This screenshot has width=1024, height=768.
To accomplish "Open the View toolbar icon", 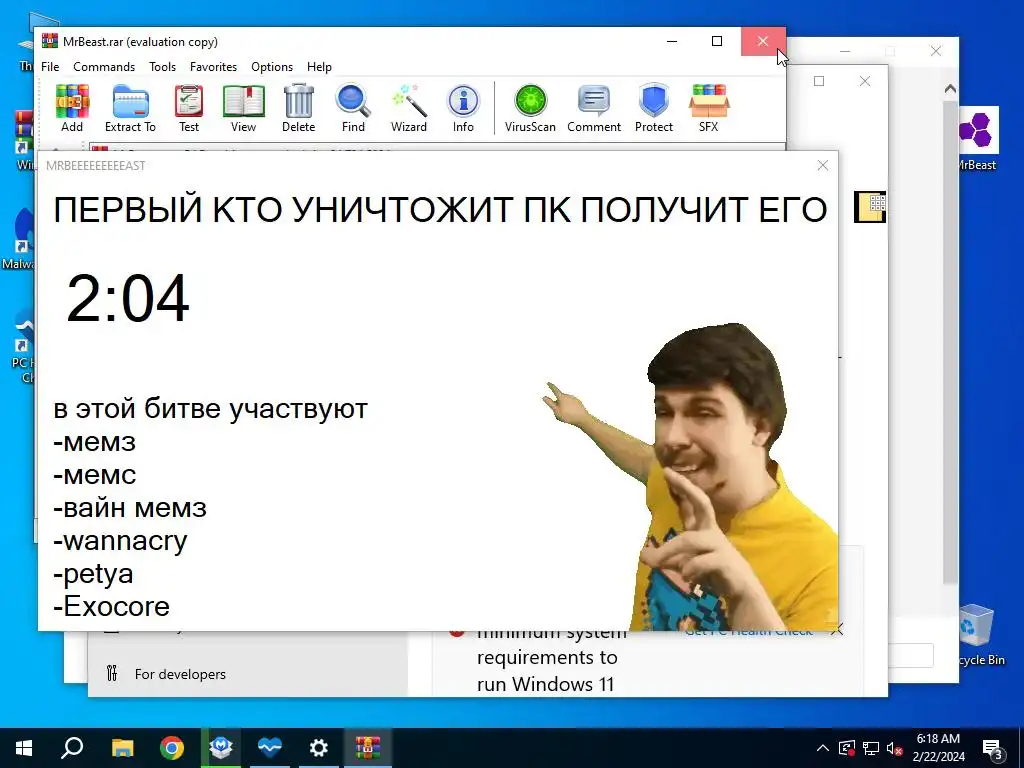I will (243, 108).
